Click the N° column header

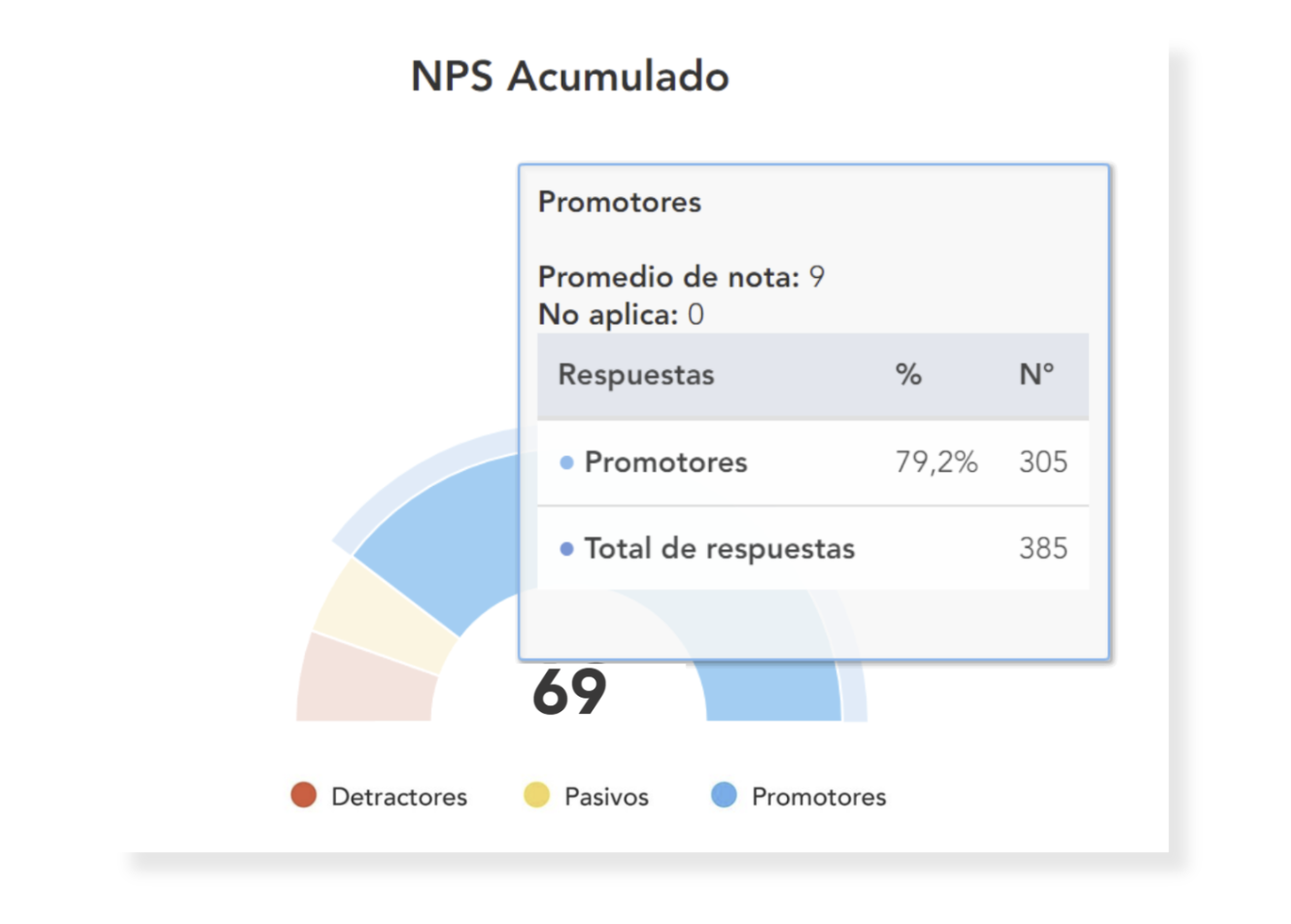[1036, 375]
